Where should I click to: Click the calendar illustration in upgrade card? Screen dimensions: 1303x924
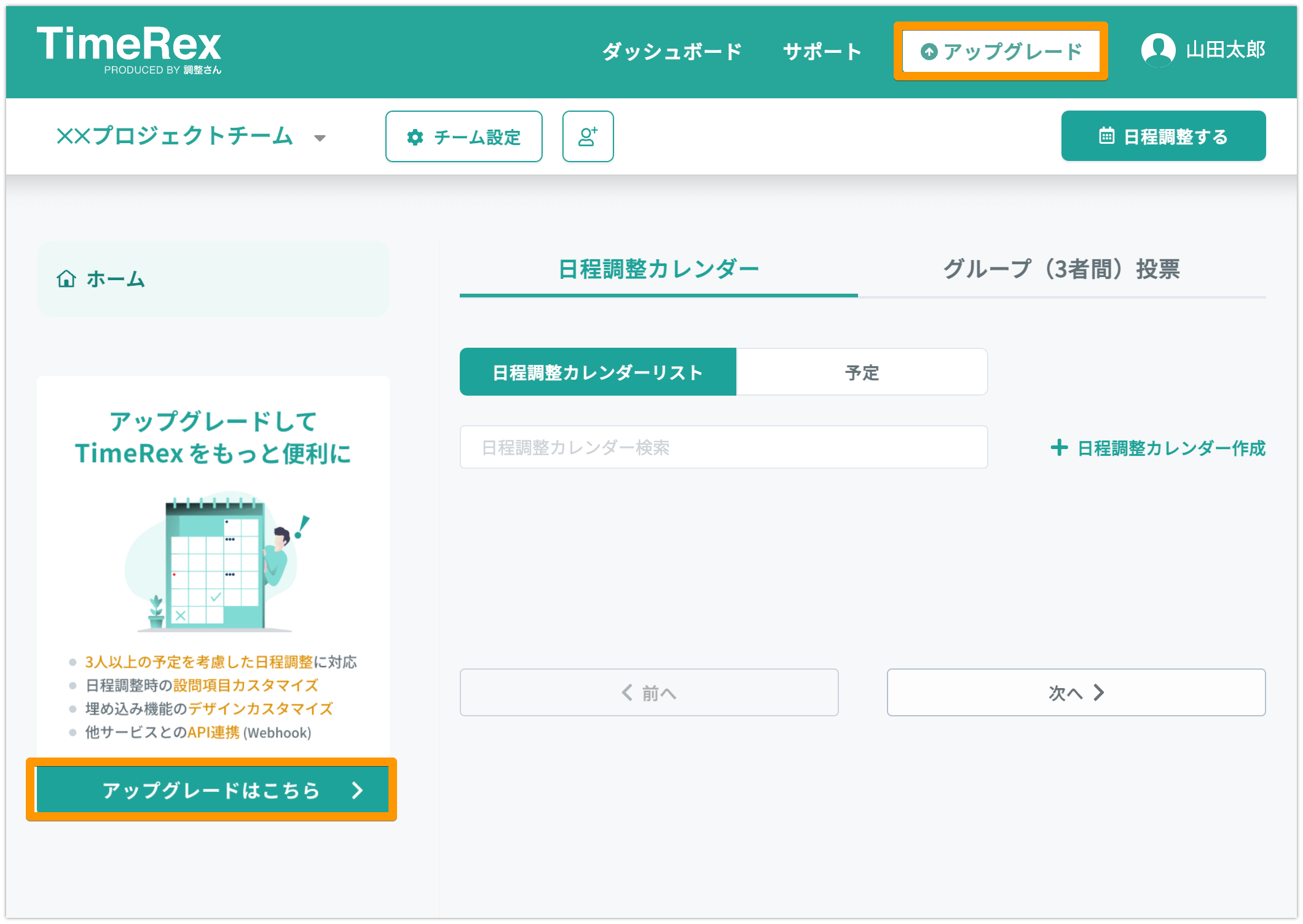216,562
